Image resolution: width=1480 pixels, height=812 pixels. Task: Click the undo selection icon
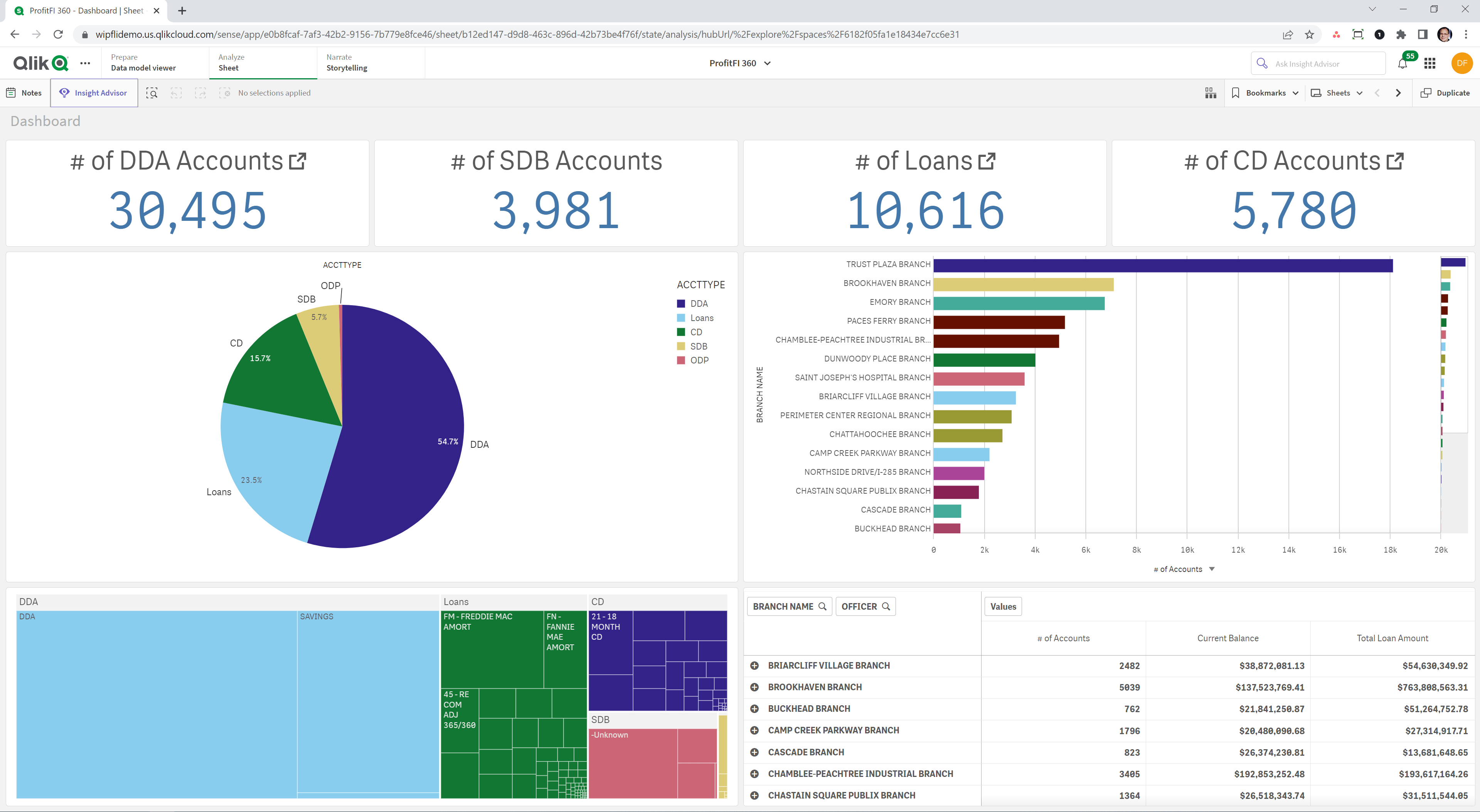[177, 92]
